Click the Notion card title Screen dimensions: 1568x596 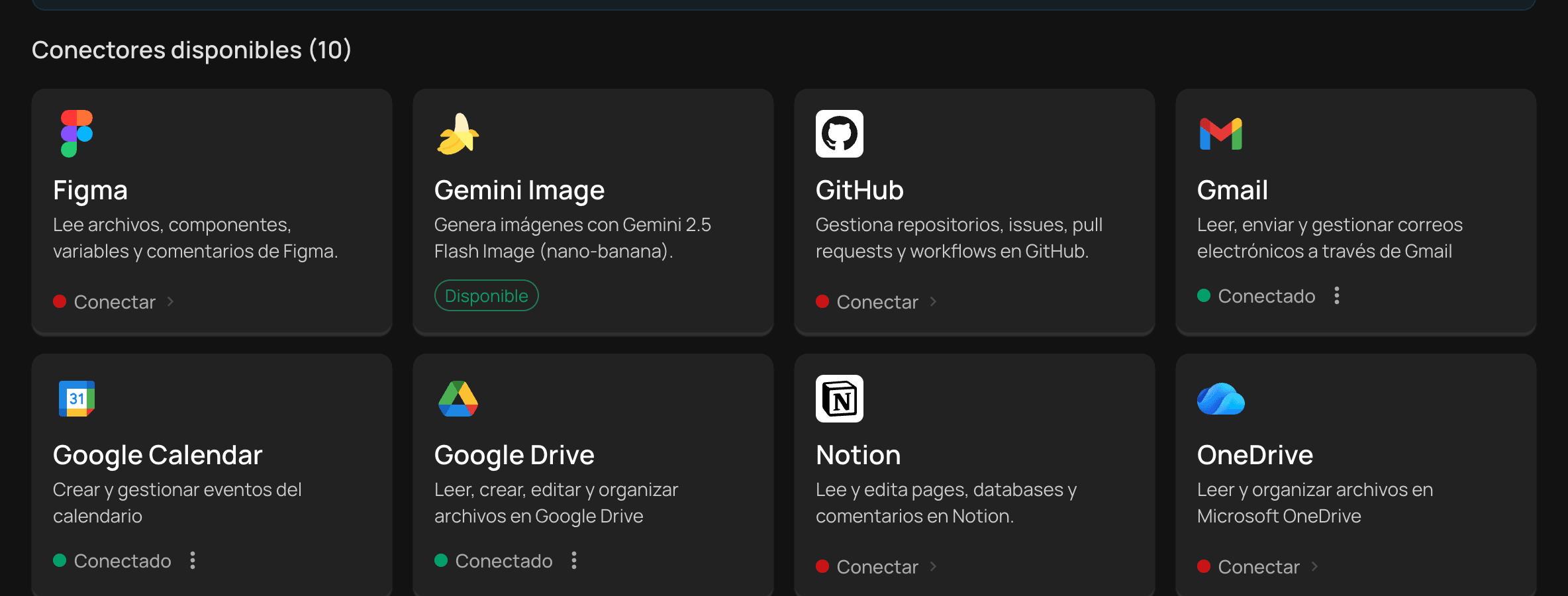pyautogui.click(x=858, y=456)
